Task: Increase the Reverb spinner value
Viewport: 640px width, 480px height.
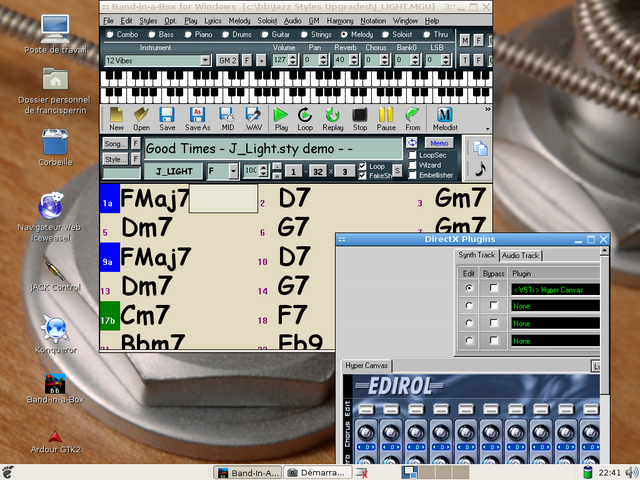Action: click(x=354, y=58)
